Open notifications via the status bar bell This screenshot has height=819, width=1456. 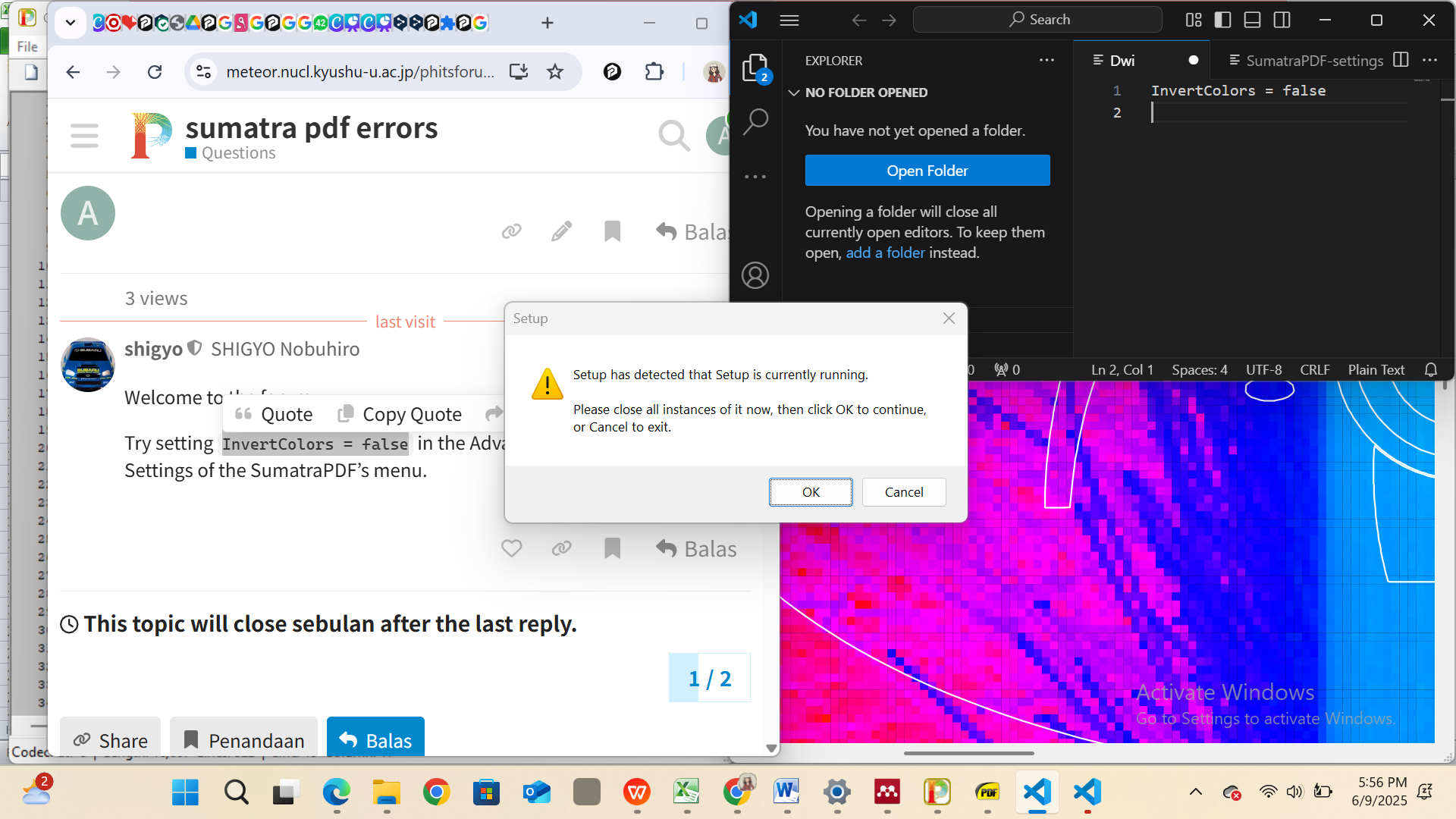click(x=1432, y=370)
